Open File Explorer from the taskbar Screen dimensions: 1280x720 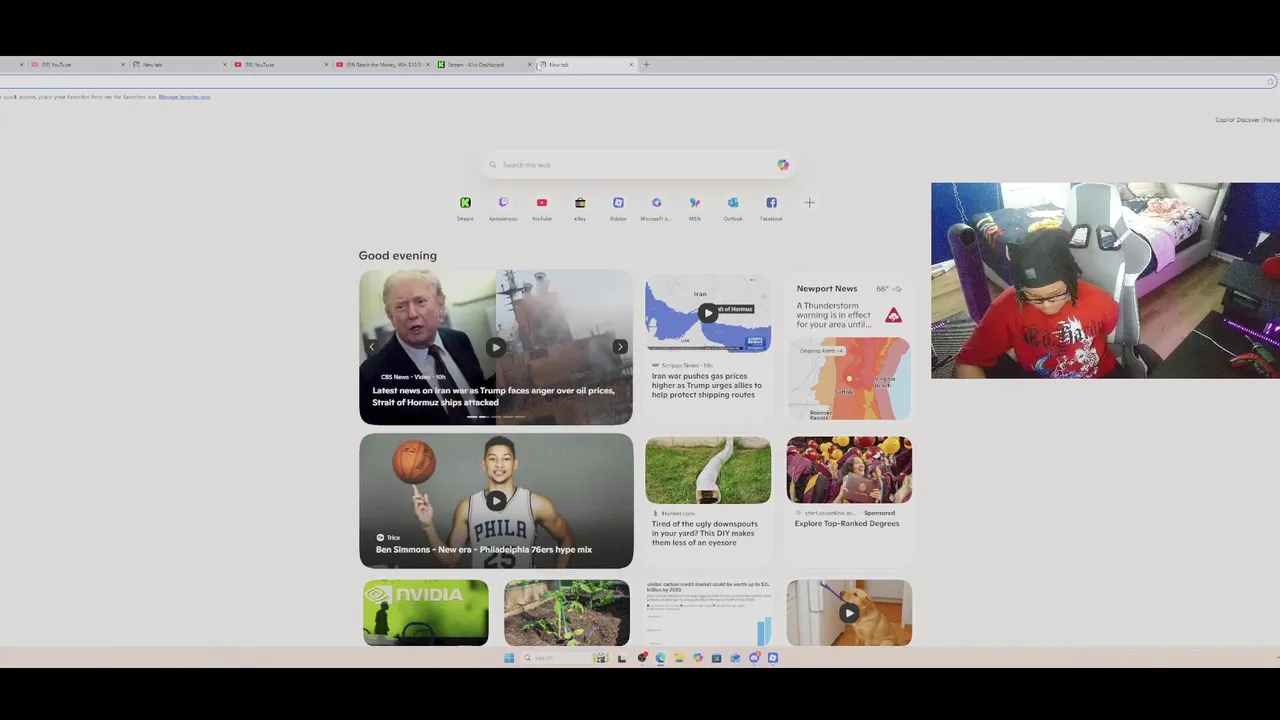pyautogui.click(x=679, y=658)
